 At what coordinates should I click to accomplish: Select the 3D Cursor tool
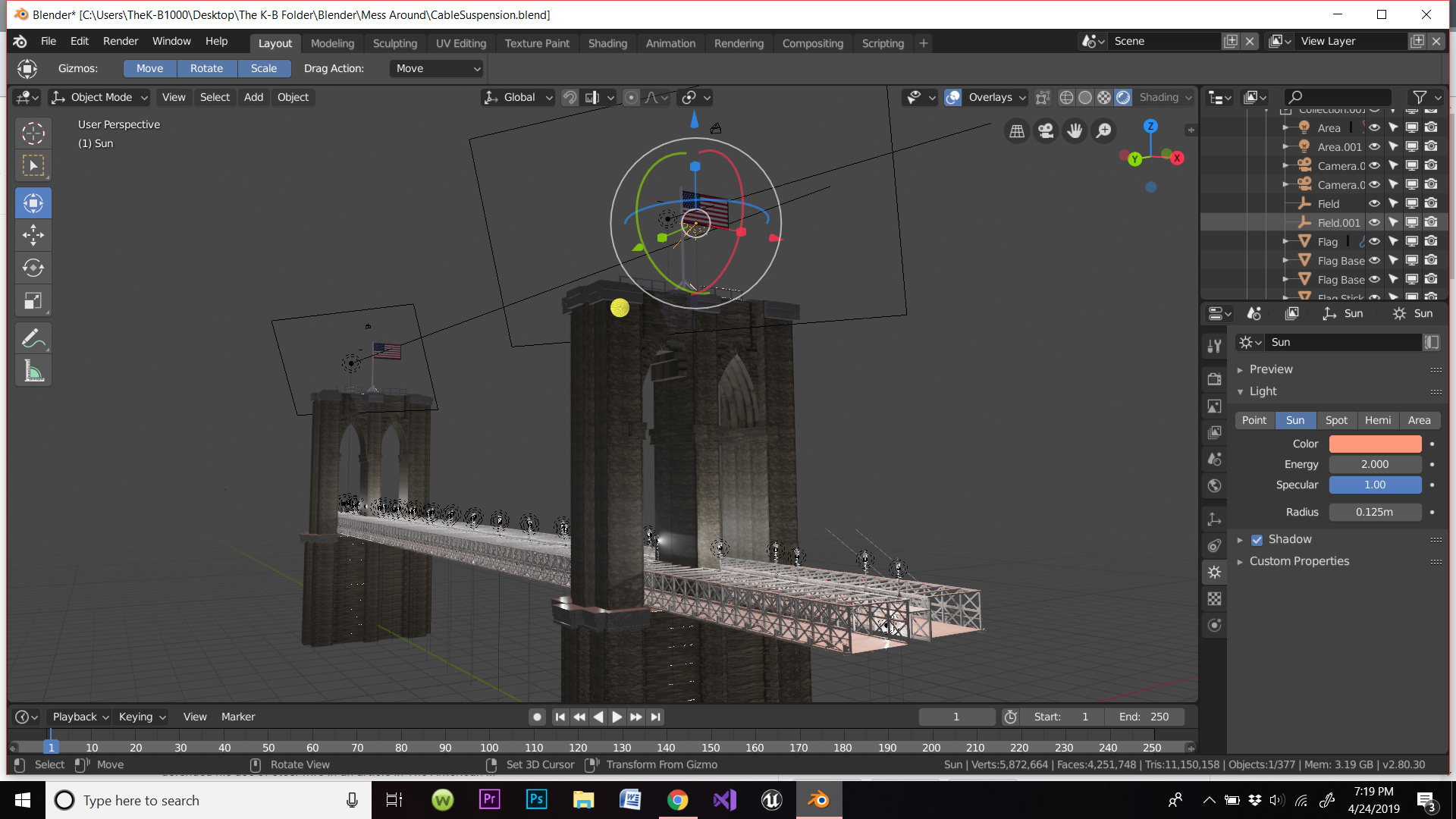pyautogui.click(x=33, y=133)
